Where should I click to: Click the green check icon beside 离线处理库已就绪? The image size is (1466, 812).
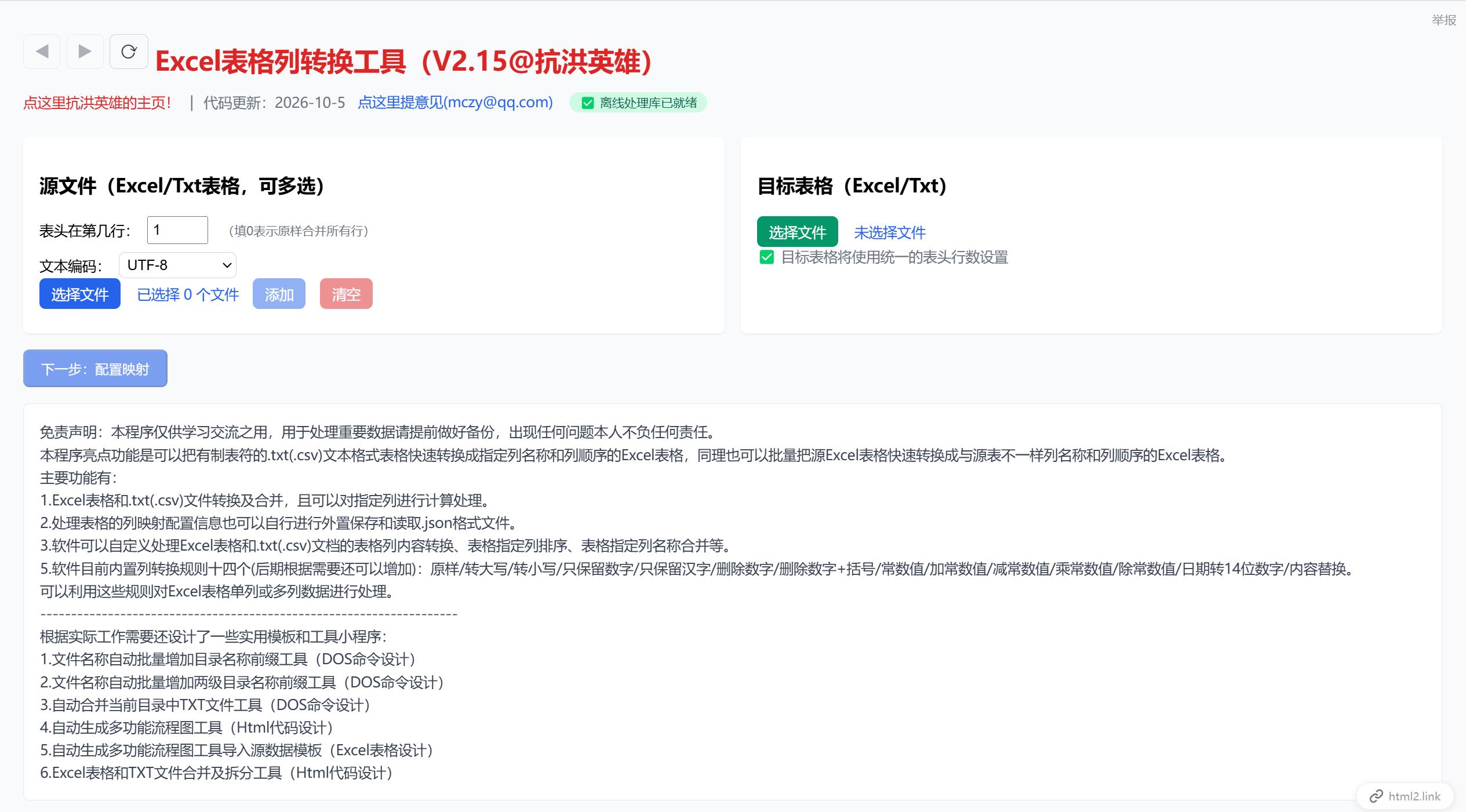[x=588, y=103]
